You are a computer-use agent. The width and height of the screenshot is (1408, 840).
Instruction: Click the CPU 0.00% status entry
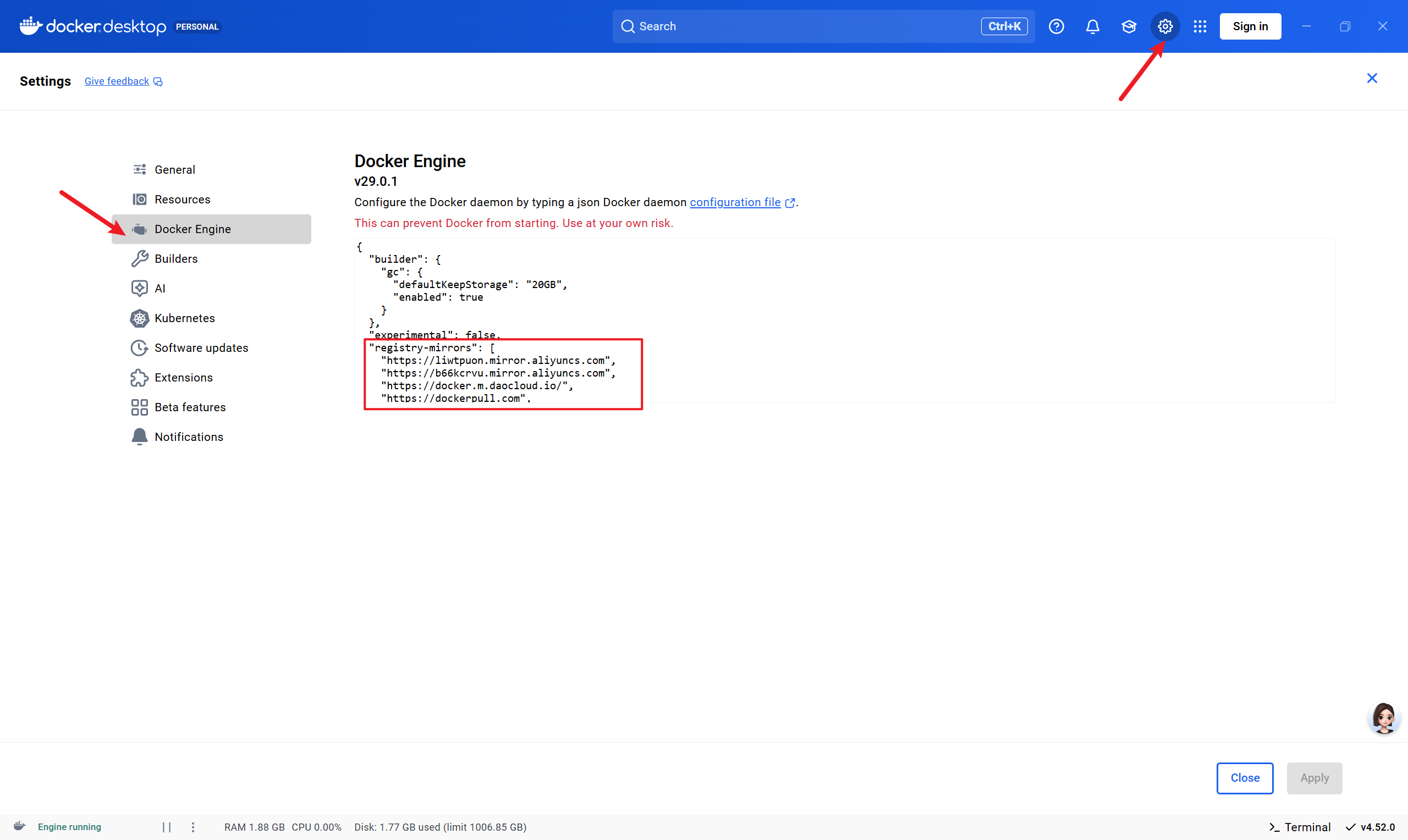316,827
